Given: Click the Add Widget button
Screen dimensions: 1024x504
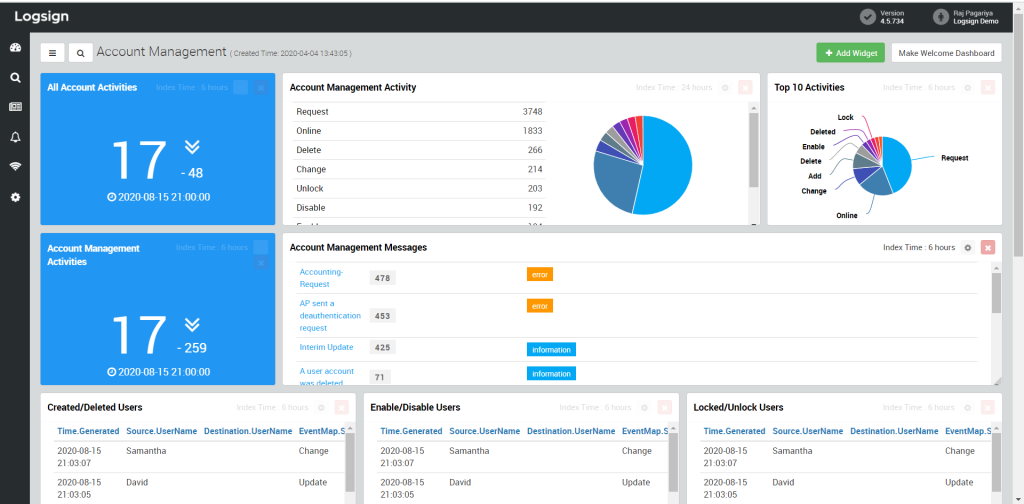Looking at the screenshot, I should click(850, 53).
